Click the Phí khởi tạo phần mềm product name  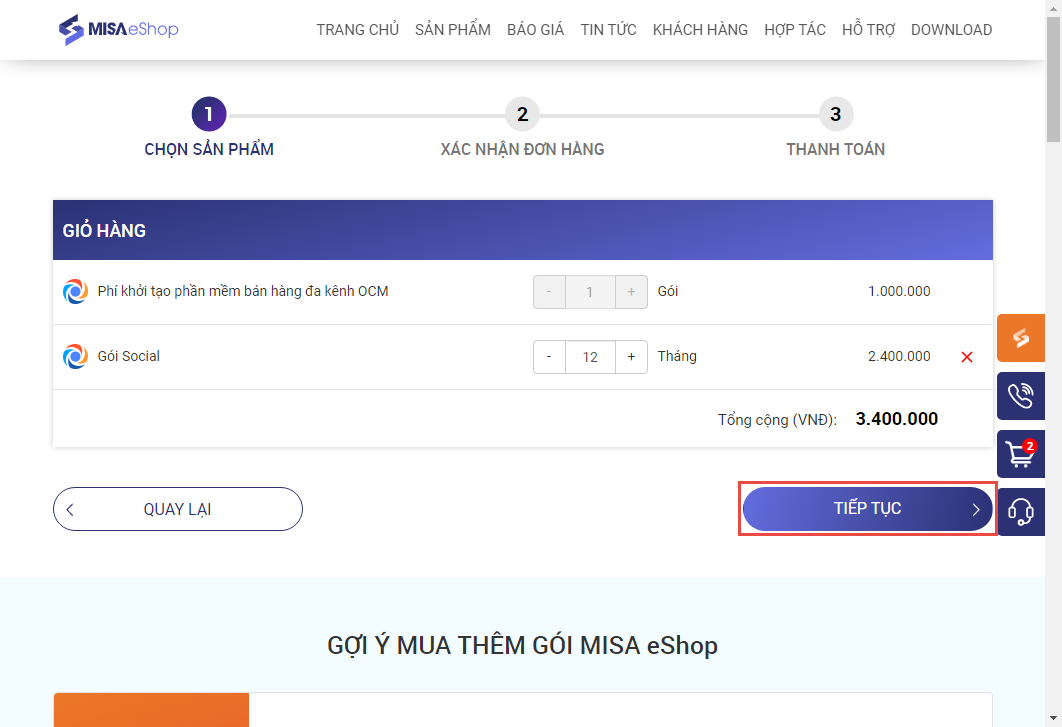point(243,291)
